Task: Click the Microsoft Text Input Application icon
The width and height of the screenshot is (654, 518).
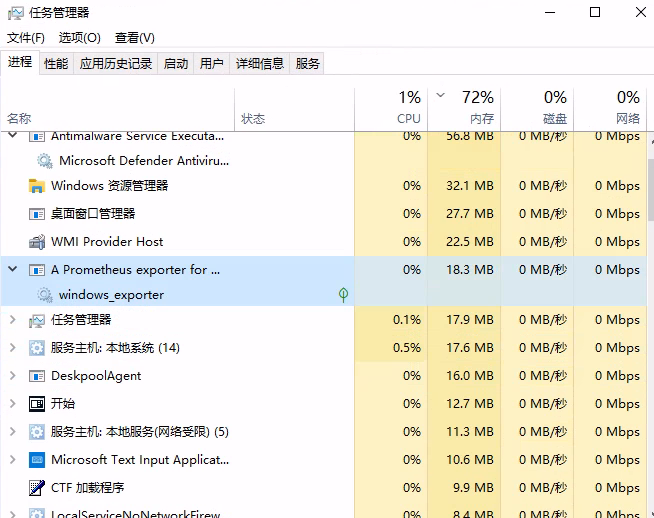Action: [x=37, y=460]
